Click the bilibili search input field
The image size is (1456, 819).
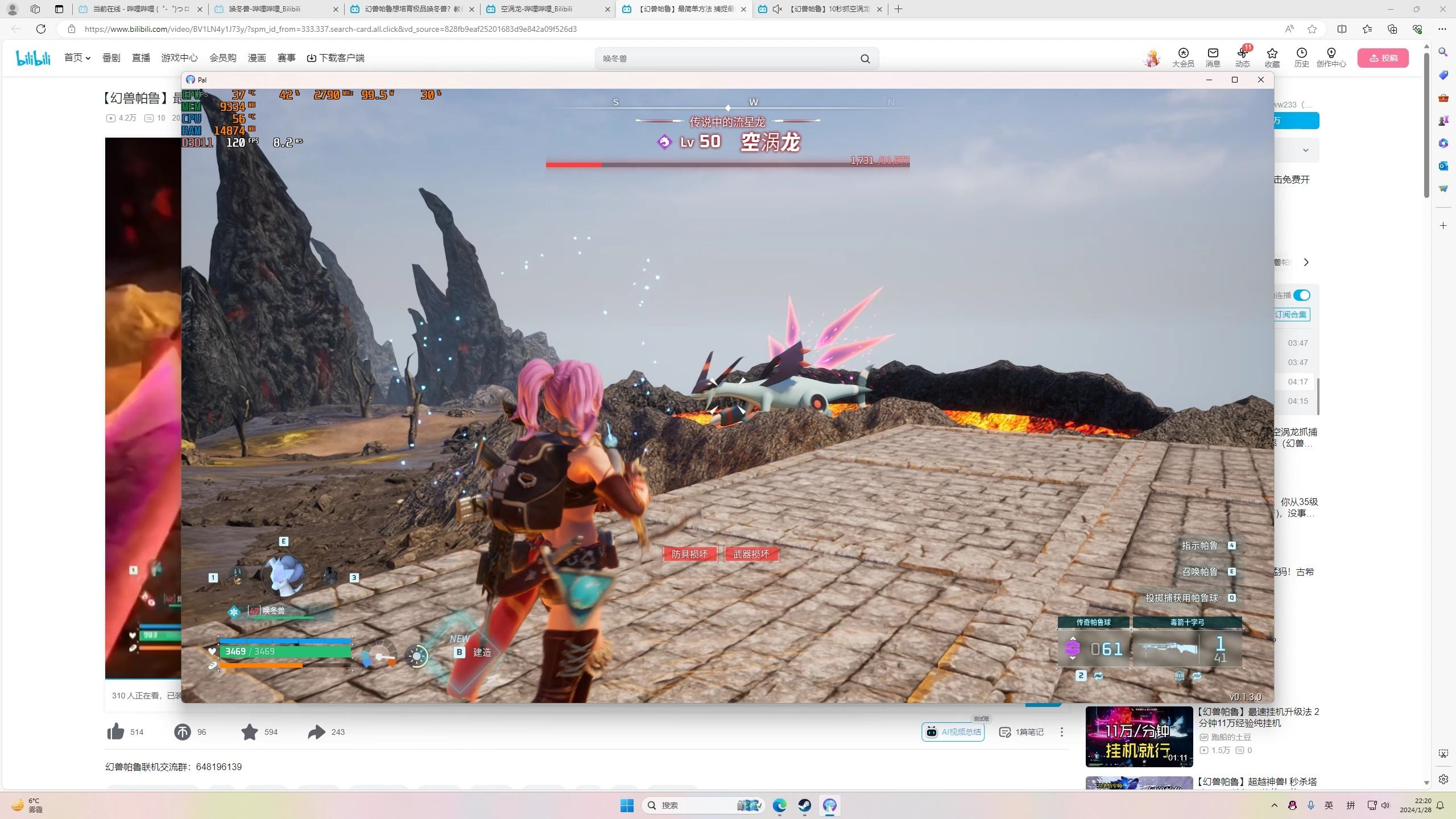728,59
